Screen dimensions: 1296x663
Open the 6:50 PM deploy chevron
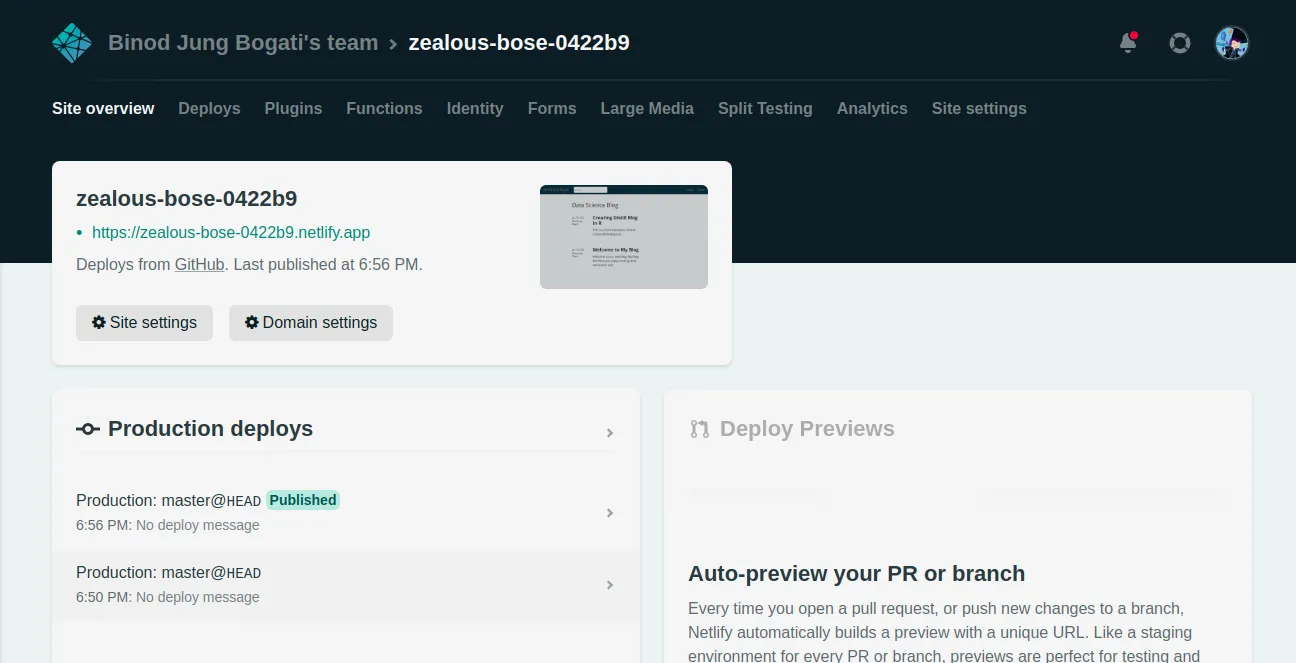tap(610, 585)
